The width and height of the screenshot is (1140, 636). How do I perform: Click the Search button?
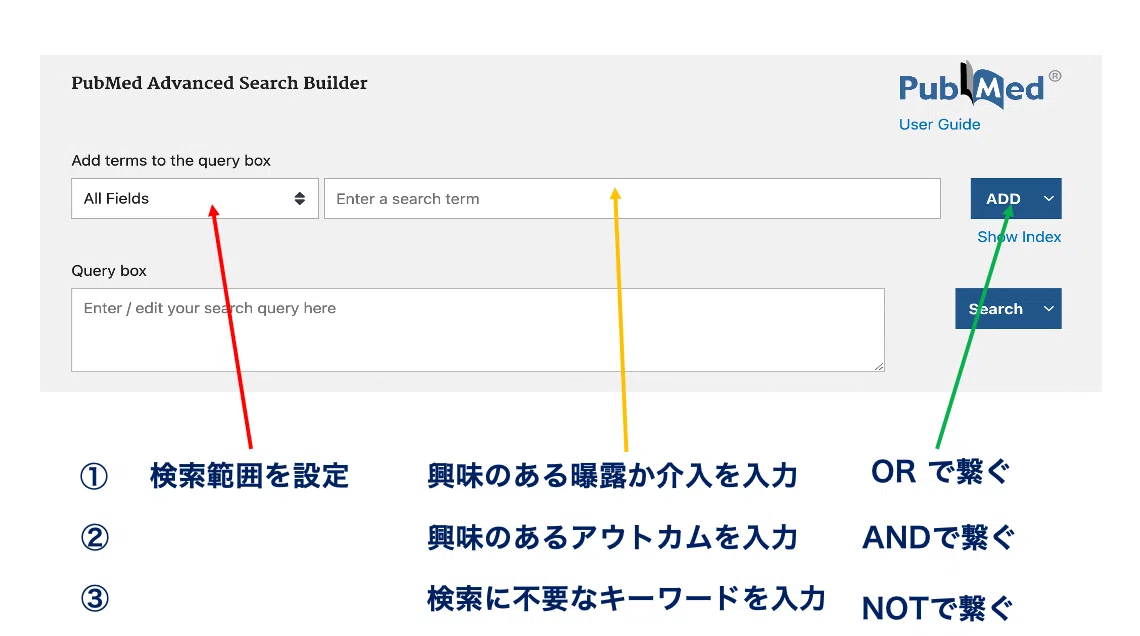tap(995, 309)
